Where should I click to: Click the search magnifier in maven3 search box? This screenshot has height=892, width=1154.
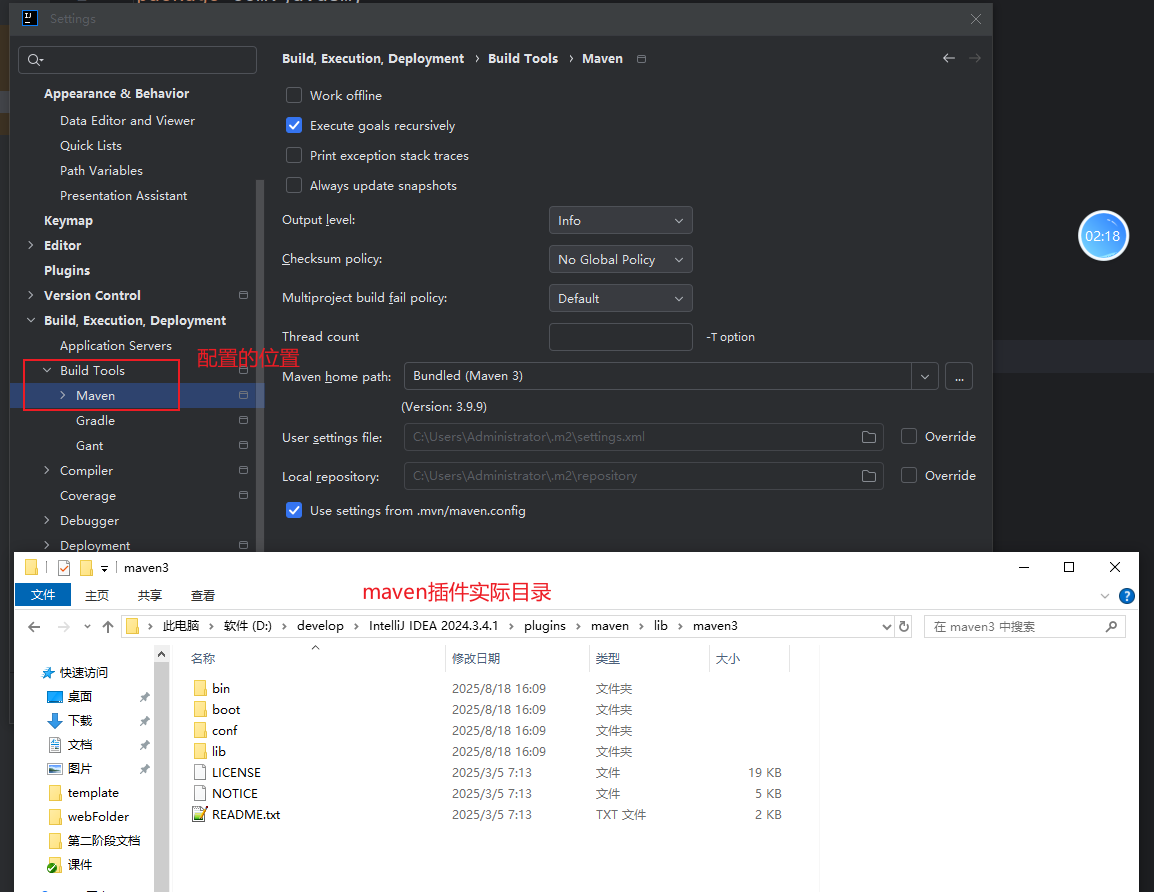point(1111,626)
